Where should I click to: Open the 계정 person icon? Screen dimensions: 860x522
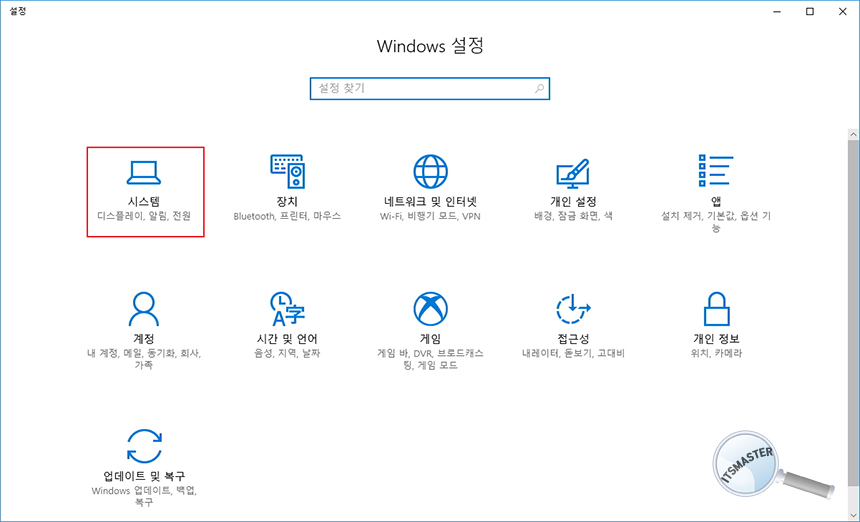[x=144, y=309]
